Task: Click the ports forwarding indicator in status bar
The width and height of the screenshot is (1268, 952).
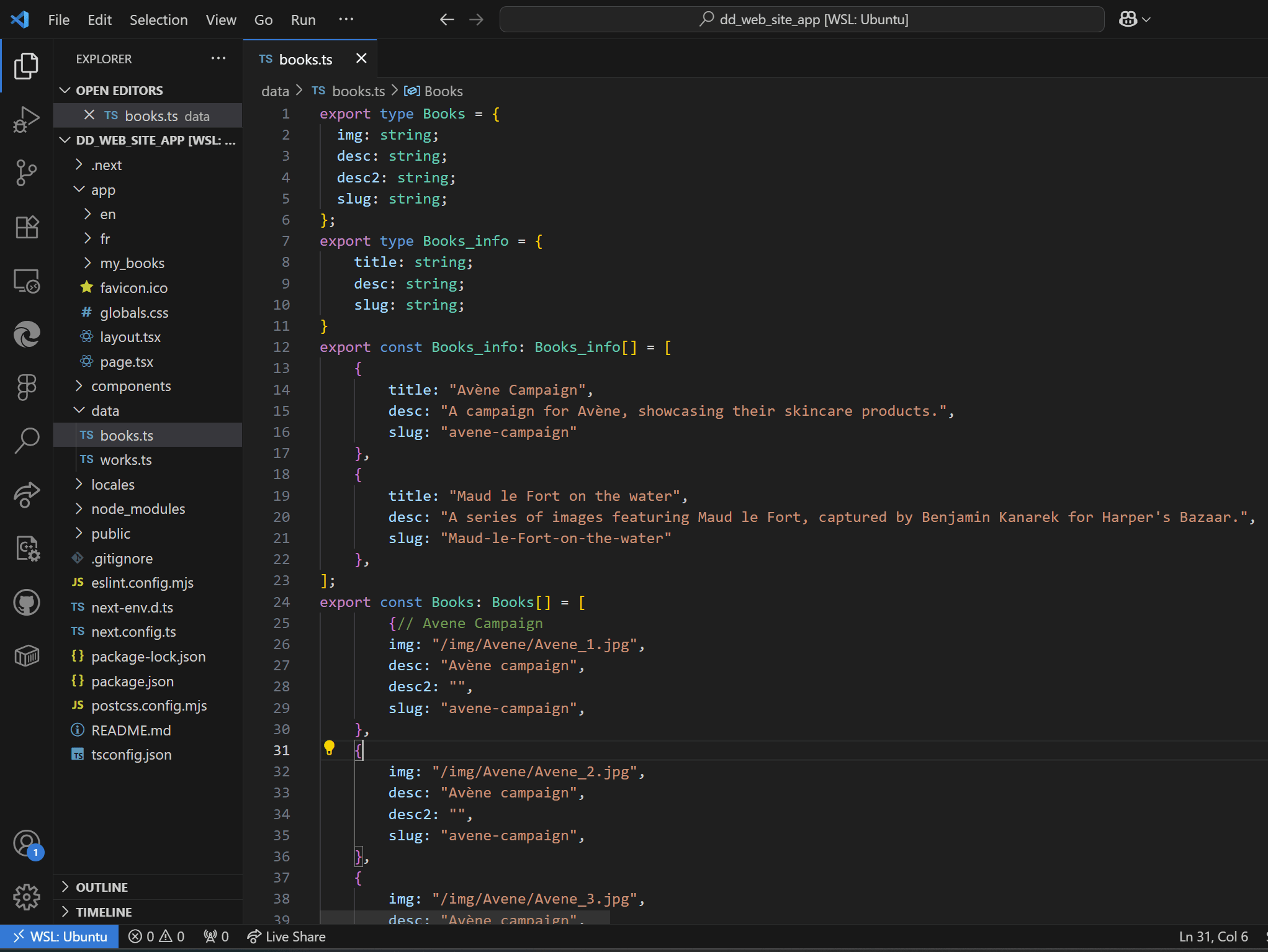Action: (x=215, y=936)
